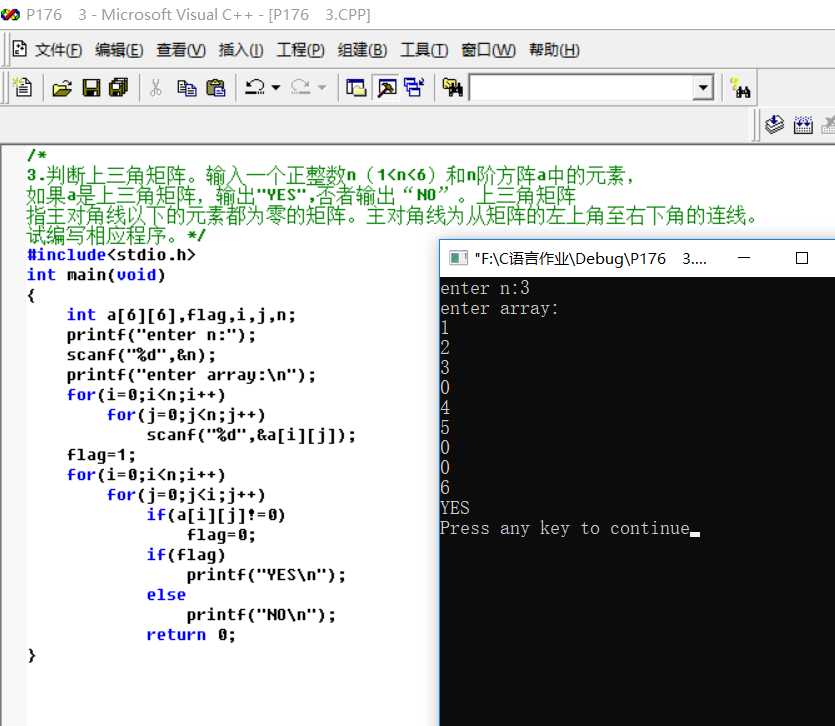Click the Save All icon

click(119, 87)
